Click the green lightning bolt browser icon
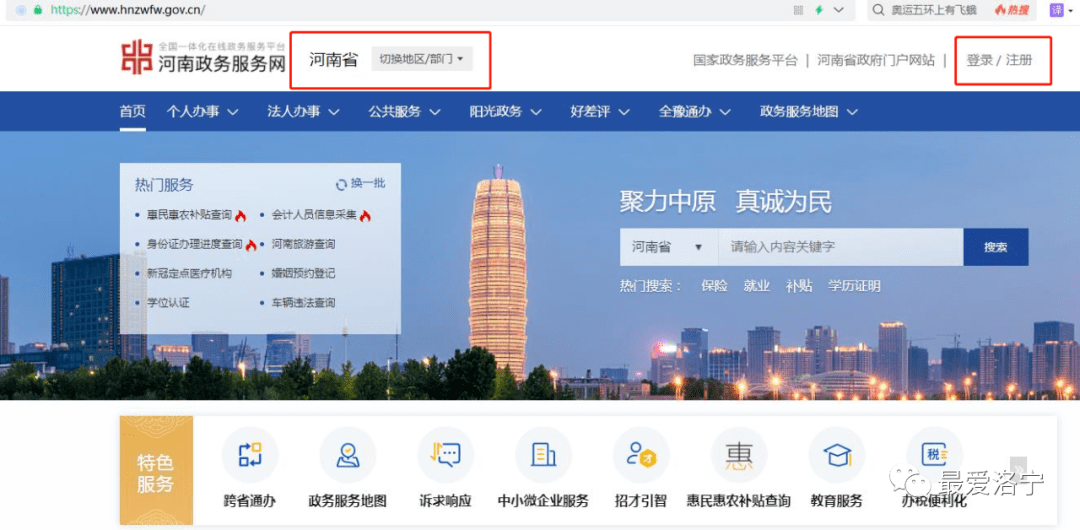The height and width of the screenshot is (530, 1080). coord(819,10)
